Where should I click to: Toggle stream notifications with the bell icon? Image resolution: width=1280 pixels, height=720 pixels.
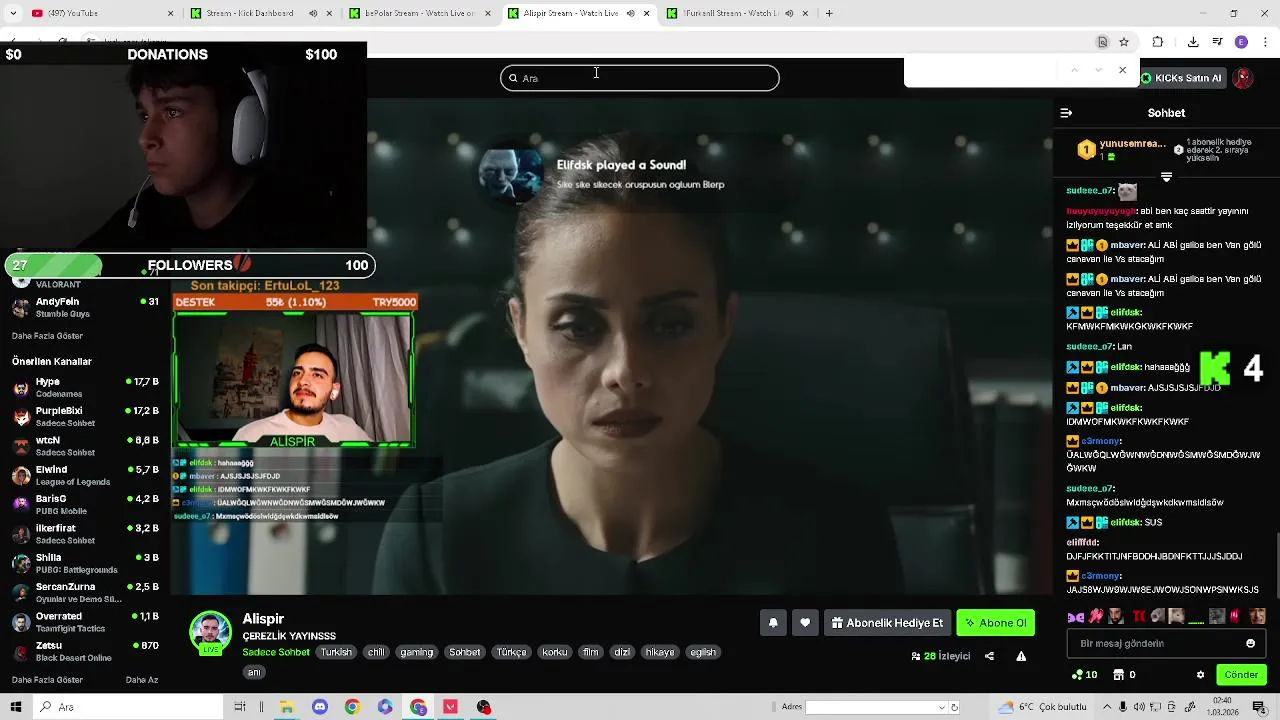click(773, 623)
